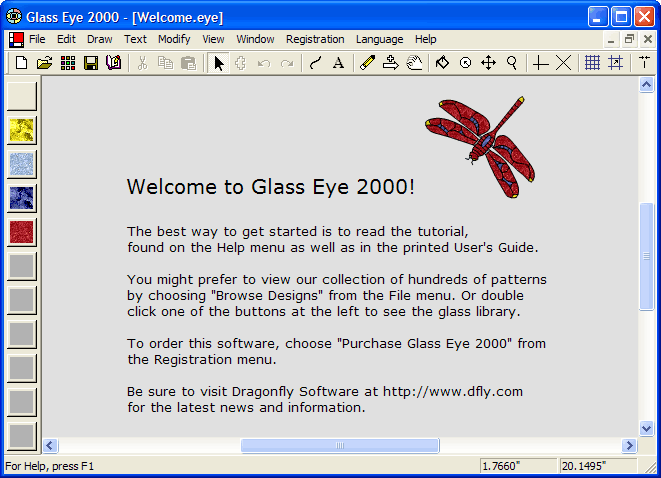The image size is (661, 478).
Task: Click the http://www.dfly.com text
Action: (x=453, y=392)
